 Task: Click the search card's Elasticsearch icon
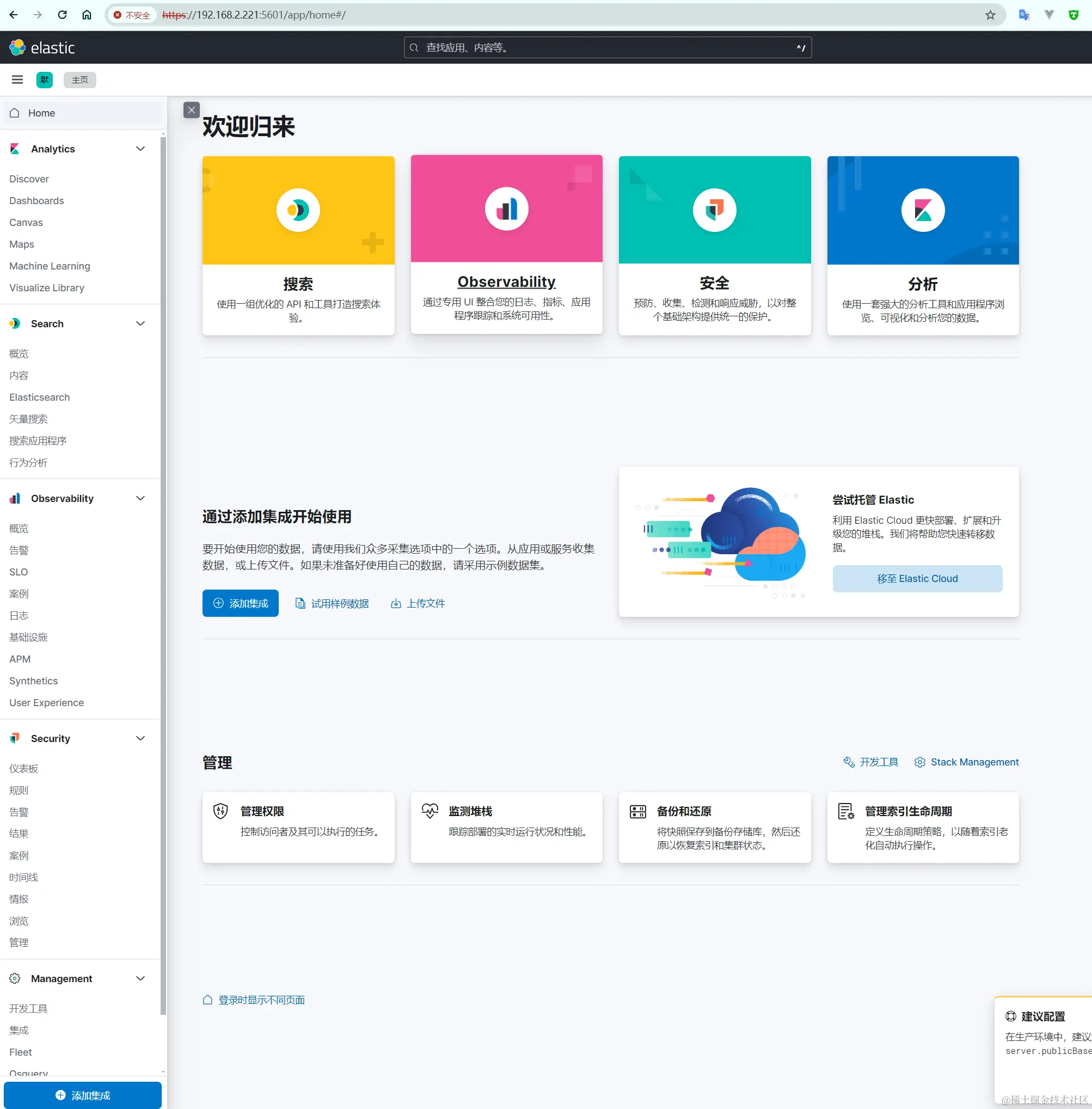[298, 210]
